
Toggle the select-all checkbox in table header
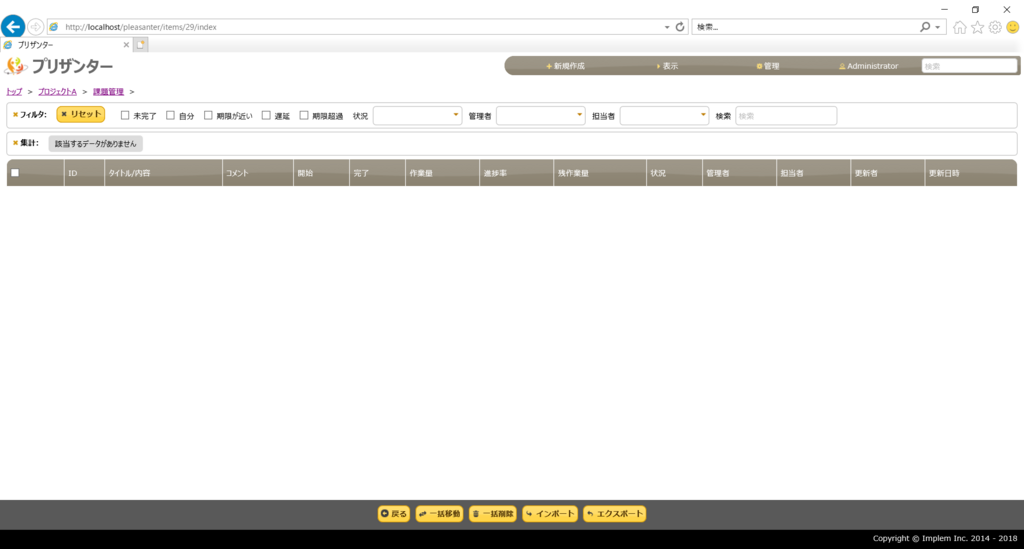[15, 173]
